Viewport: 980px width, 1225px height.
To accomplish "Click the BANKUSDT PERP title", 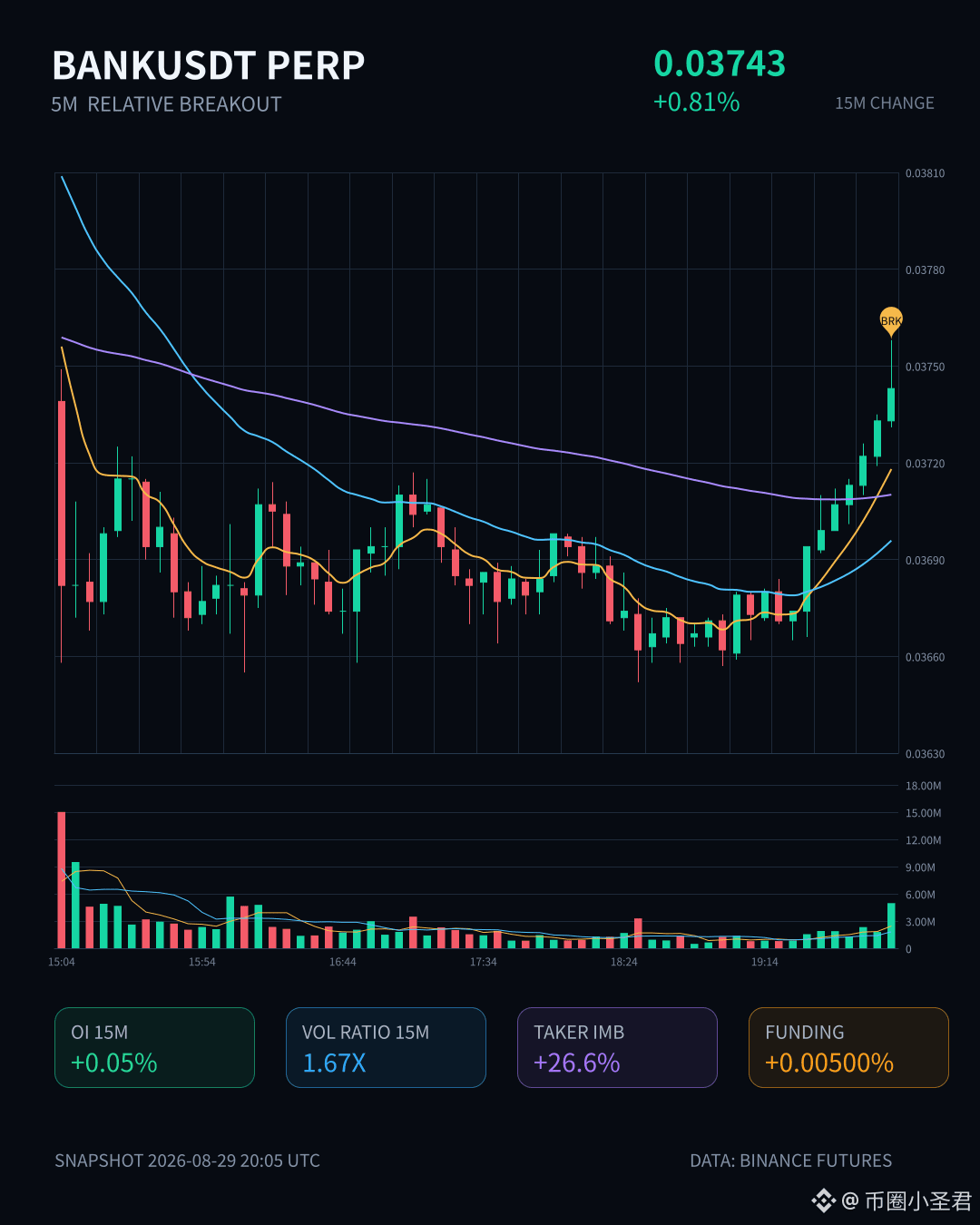I will coord(209,65).
